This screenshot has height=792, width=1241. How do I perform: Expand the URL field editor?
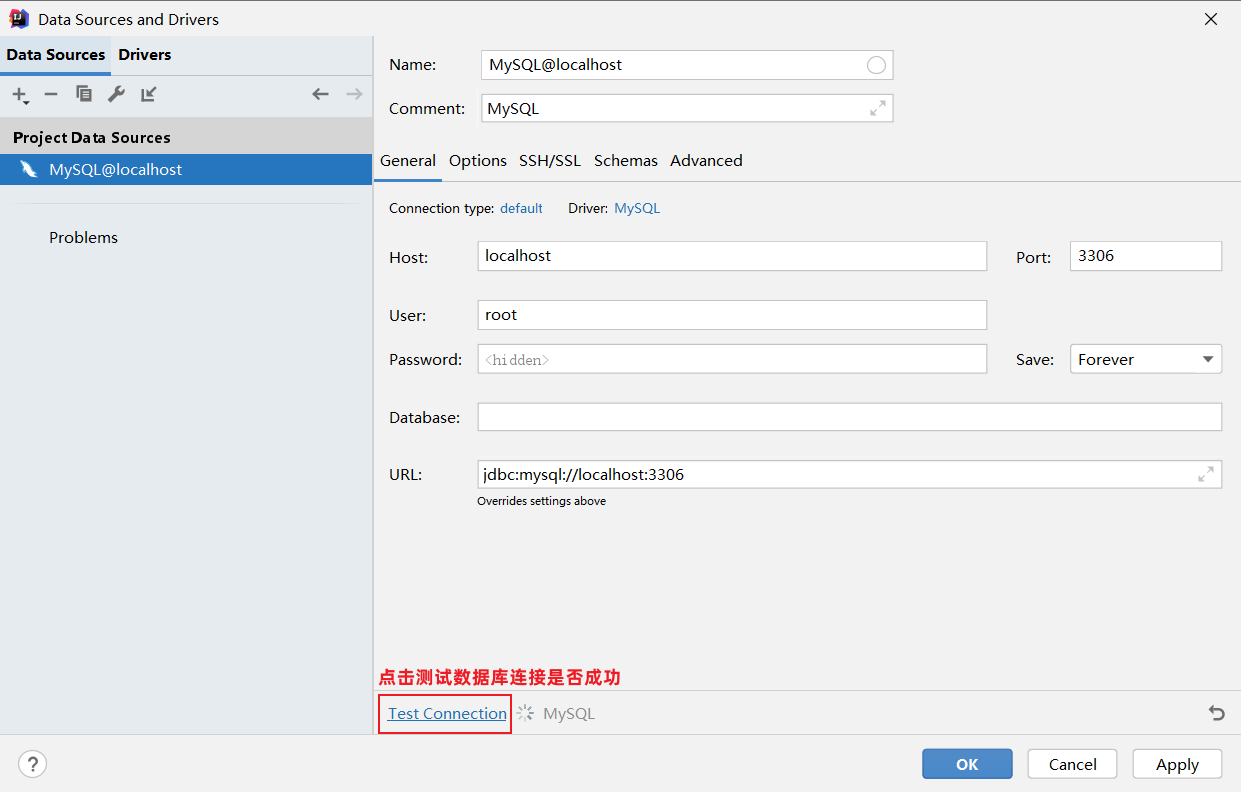tap(1206, 474)
